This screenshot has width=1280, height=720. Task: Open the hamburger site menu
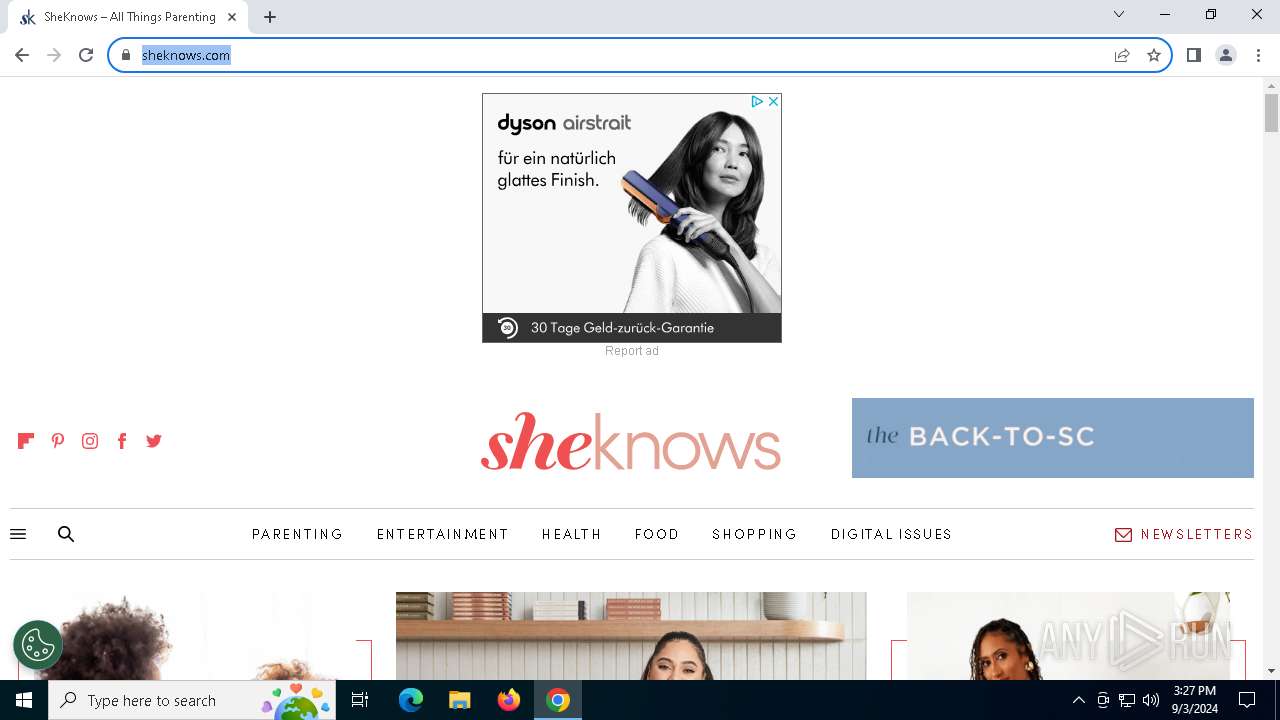pyautogui.click(x=18, y=534)
